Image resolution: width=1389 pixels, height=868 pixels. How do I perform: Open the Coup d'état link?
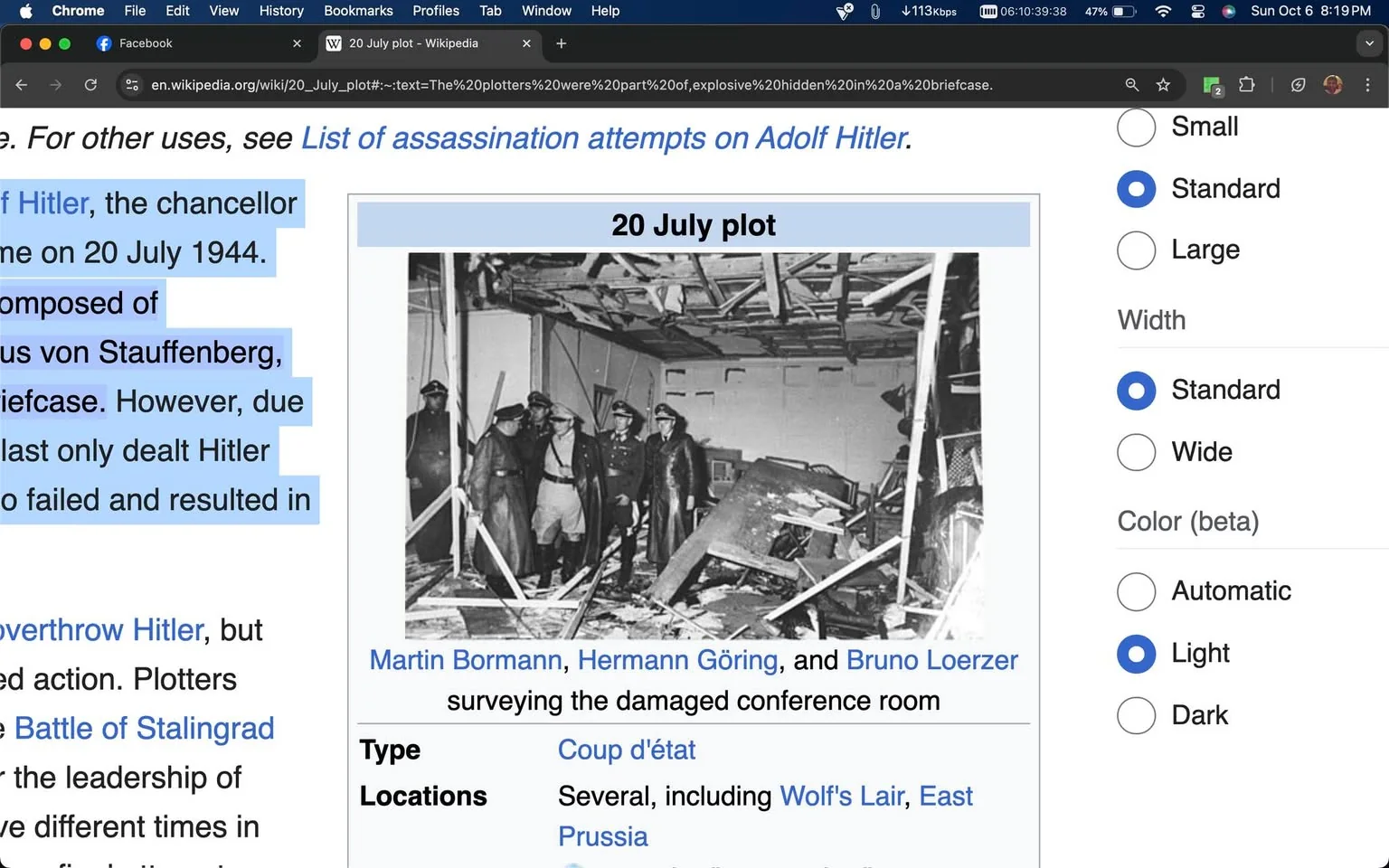click(627, 750)
